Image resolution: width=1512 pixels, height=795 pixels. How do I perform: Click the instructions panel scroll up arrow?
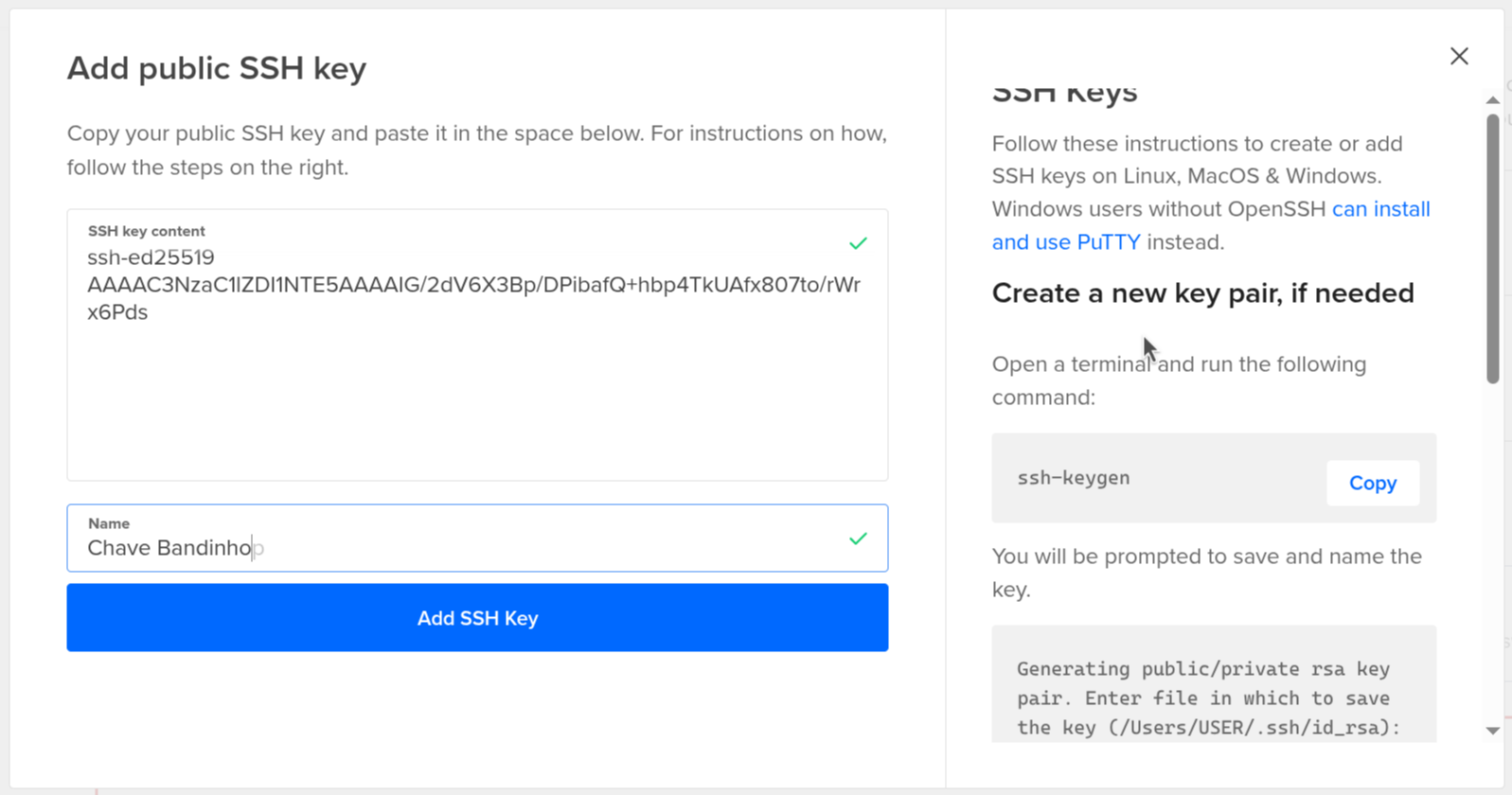1492,100
